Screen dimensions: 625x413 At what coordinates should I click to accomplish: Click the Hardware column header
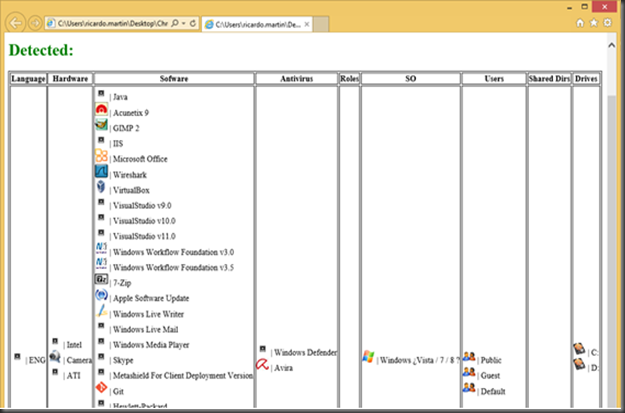pyautogui.click(x=70, y=79)
